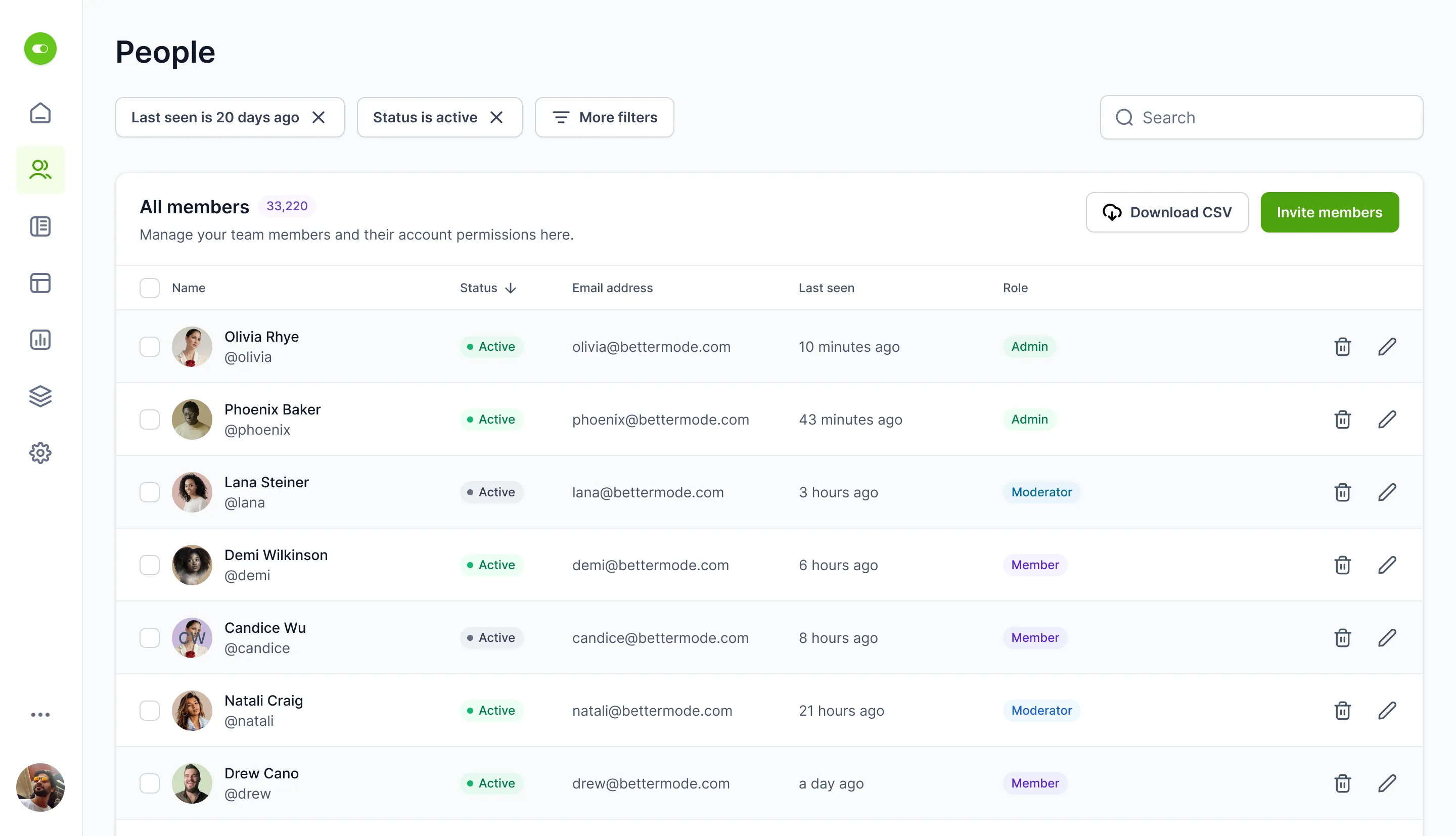The width and height of the screenshot is (1456, 836).
Task: Remove the 'Last seen is 20 days ago' filter
Action: [318, 117]
